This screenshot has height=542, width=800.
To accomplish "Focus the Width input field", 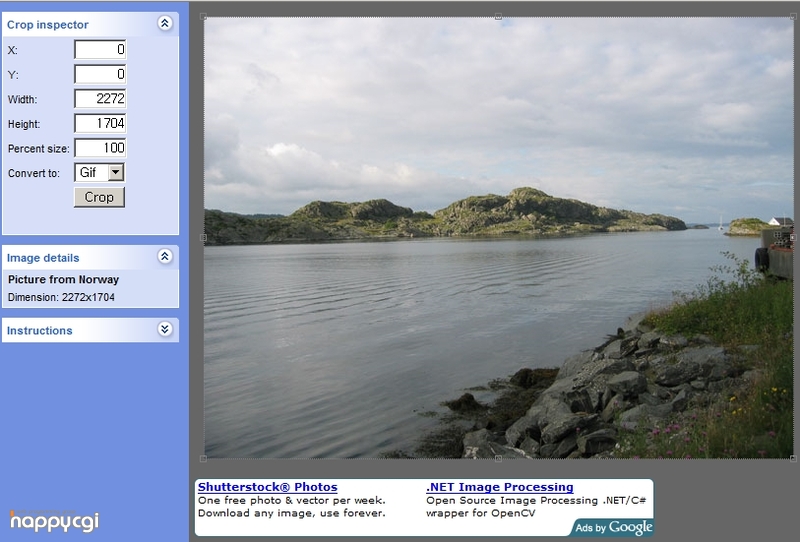I will click(x=100, y=98).
